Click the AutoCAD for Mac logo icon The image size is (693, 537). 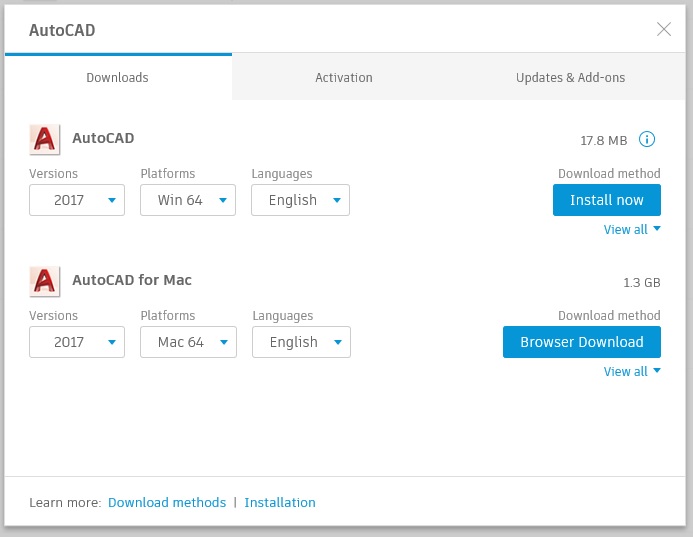[45, 281]
